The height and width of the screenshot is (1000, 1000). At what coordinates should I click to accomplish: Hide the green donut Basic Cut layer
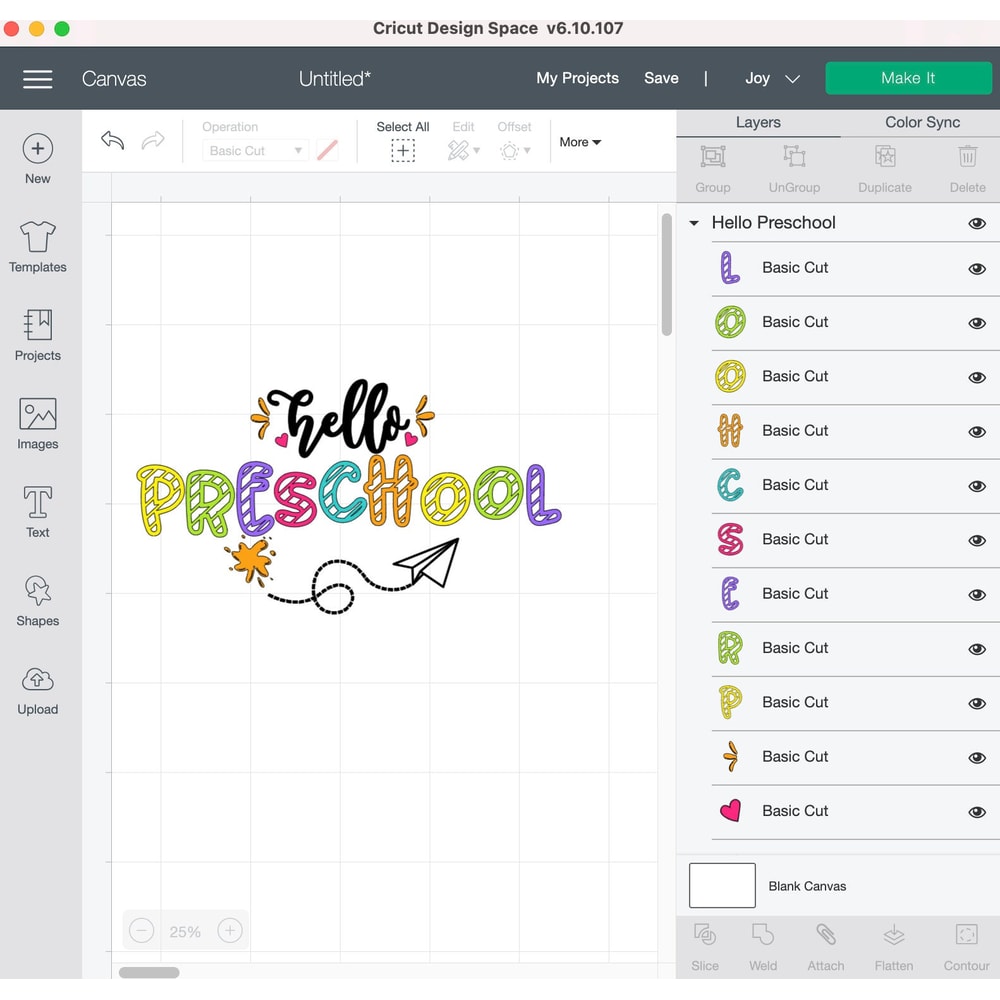977,322
